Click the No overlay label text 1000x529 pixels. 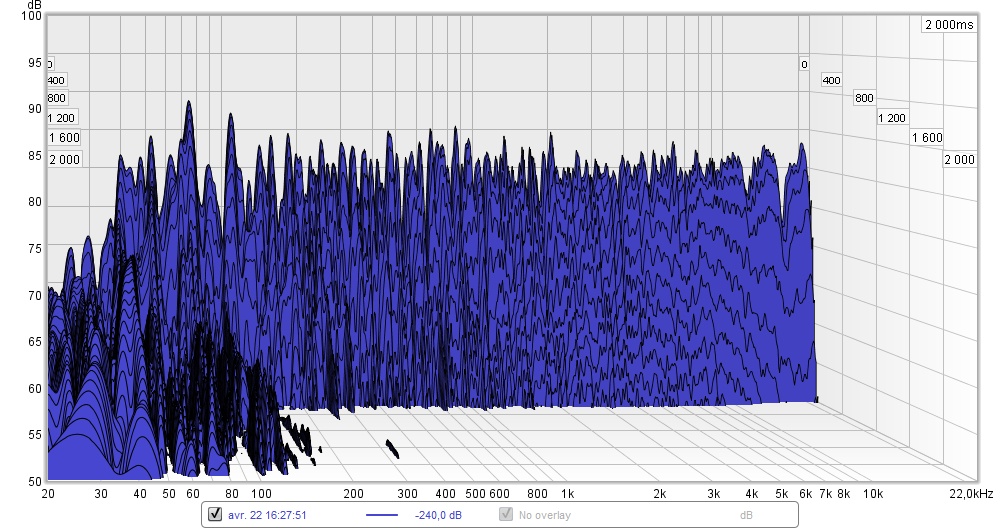coord(545,515)
